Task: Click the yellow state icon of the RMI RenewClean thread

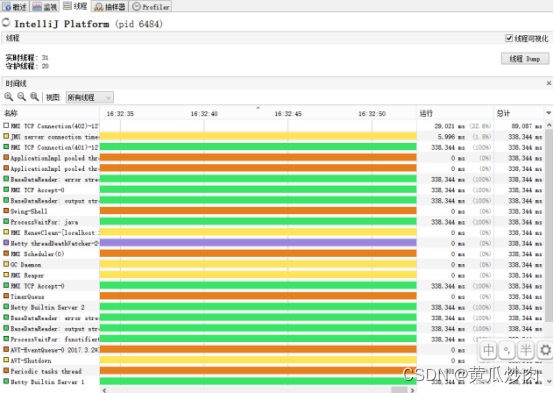Action: tap(6, 232)
